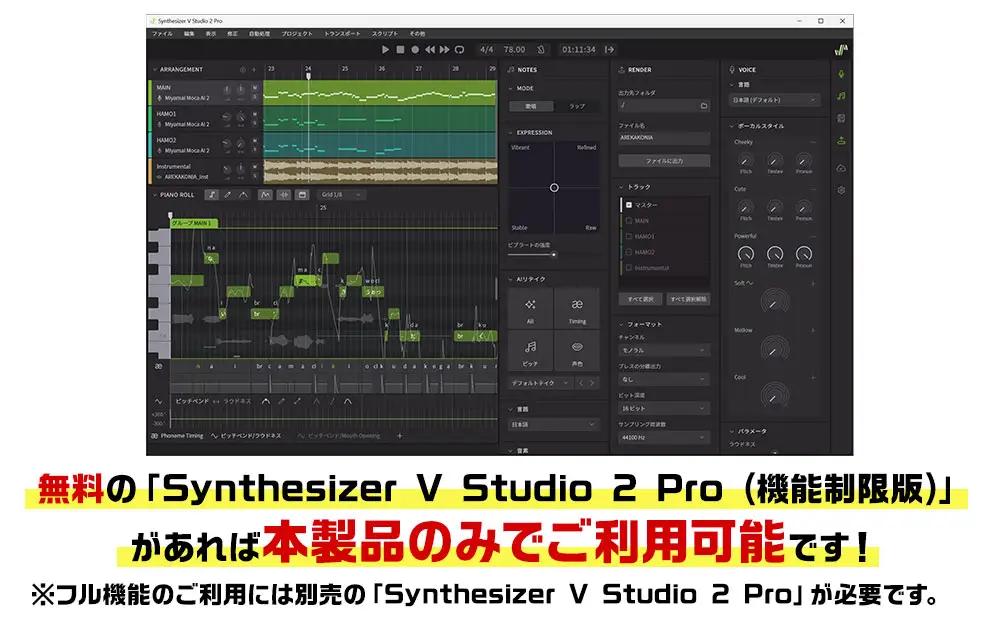Check the HAMO1 track checkbox in Render
Viewport: 1000px width, 620px height.
(x=628, y=236)
